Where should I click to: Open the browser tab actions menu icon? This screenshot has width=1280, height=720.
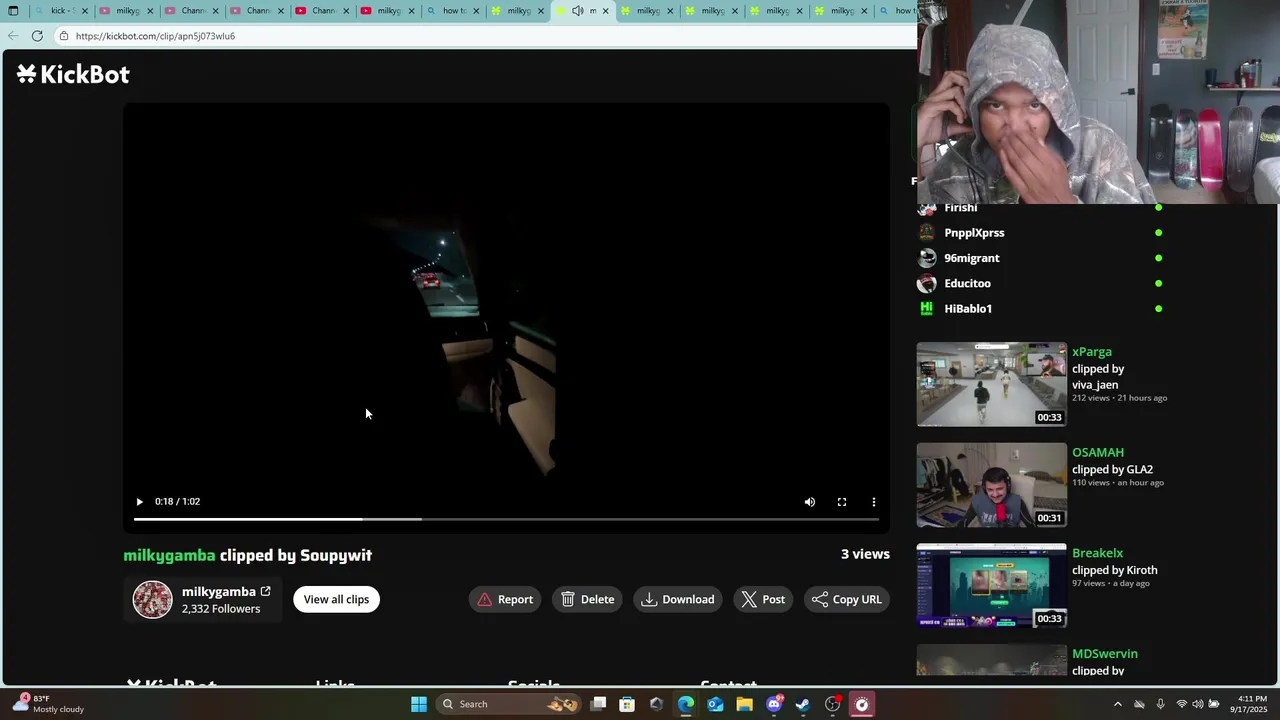[13, 11]
